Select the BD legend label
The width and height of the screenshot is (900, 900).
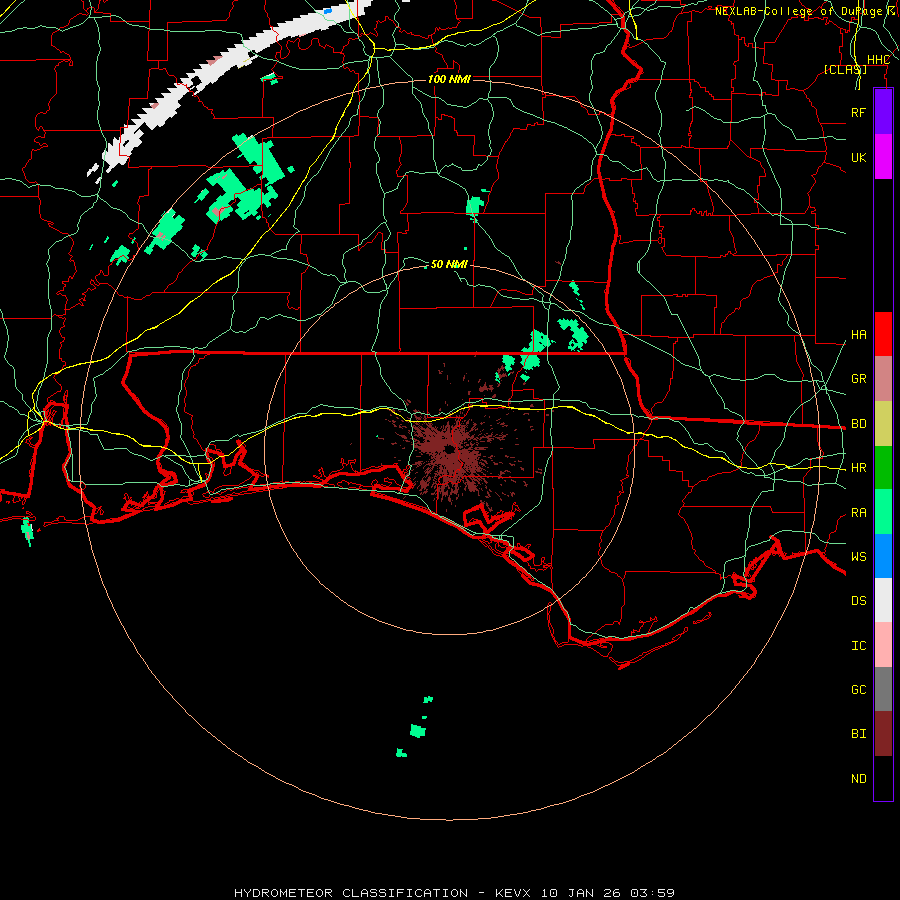[x=858, y=424]
